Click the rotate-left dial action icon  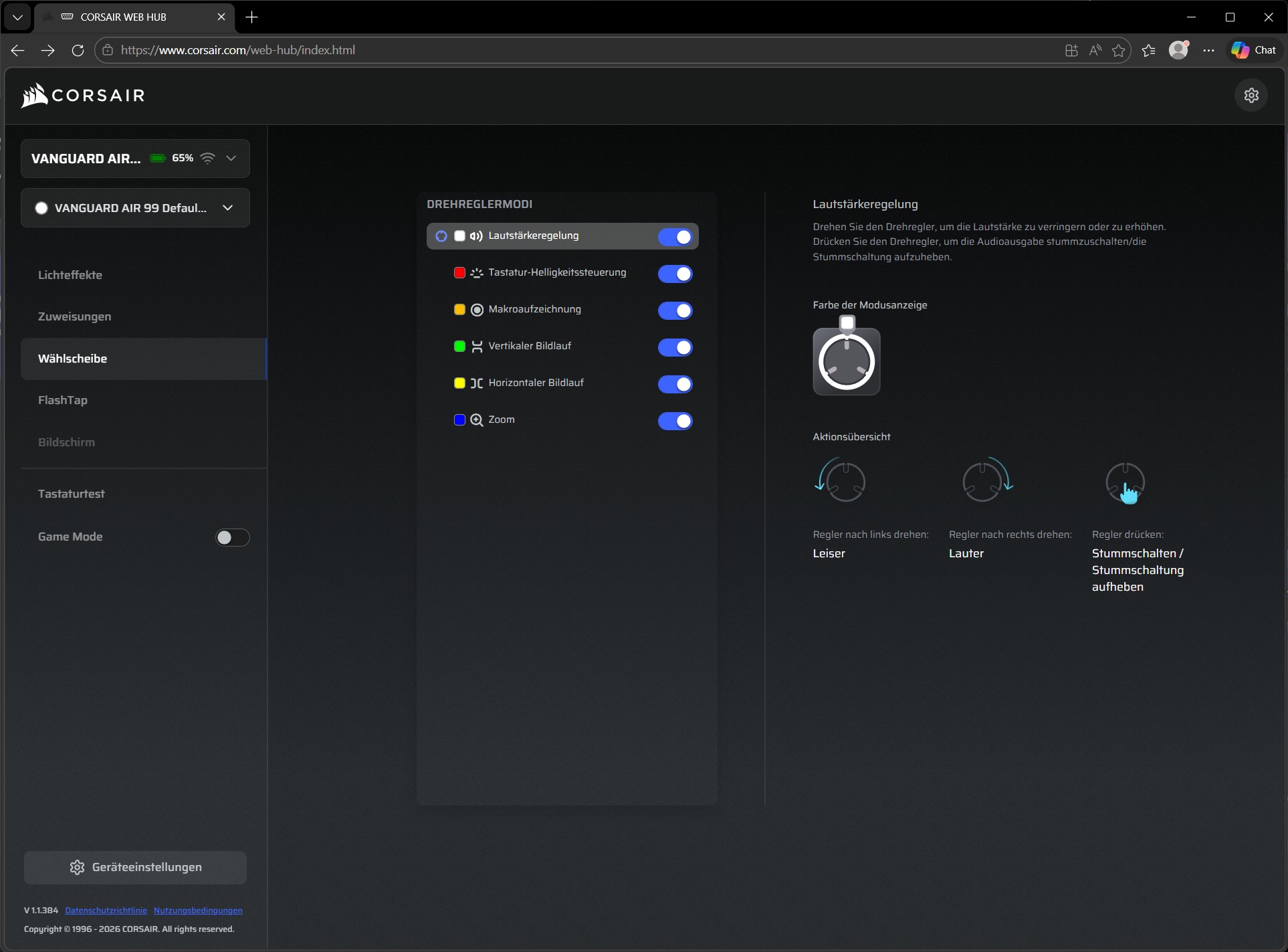(x=841, y=480)
